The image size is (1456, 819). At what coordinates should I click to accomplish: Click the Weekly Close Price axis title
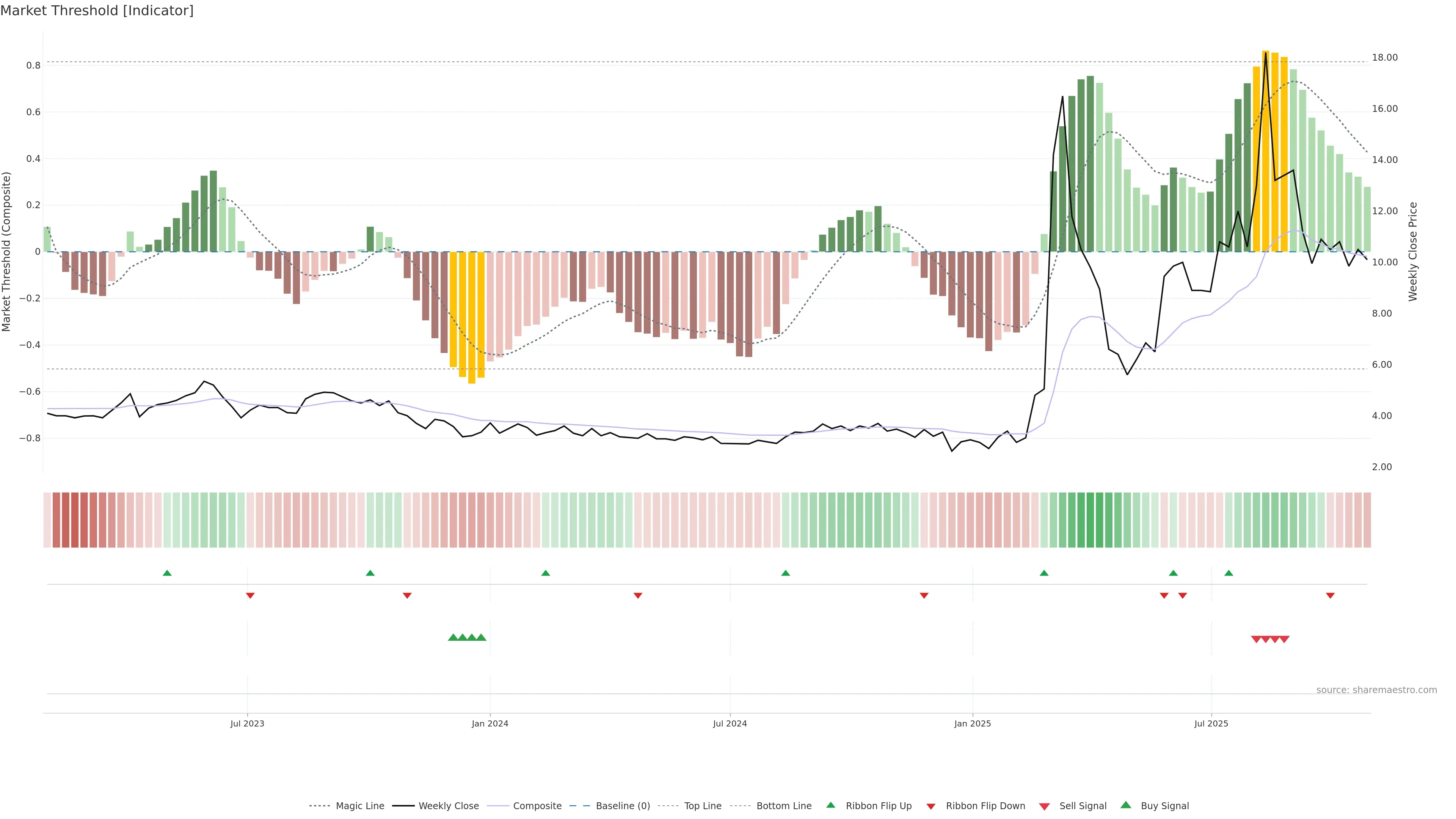(x=1413, y=251)
